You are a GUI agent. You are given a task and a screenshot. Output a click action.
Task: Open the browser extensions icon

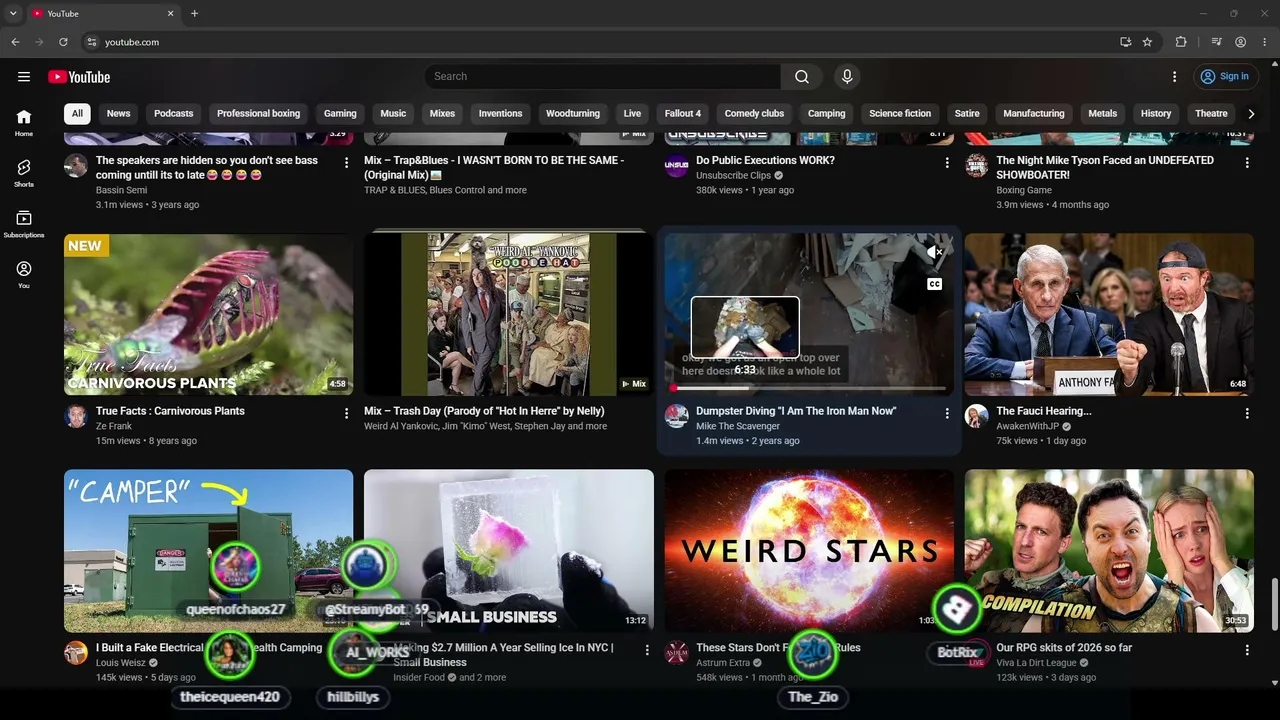pos(1181,42)
